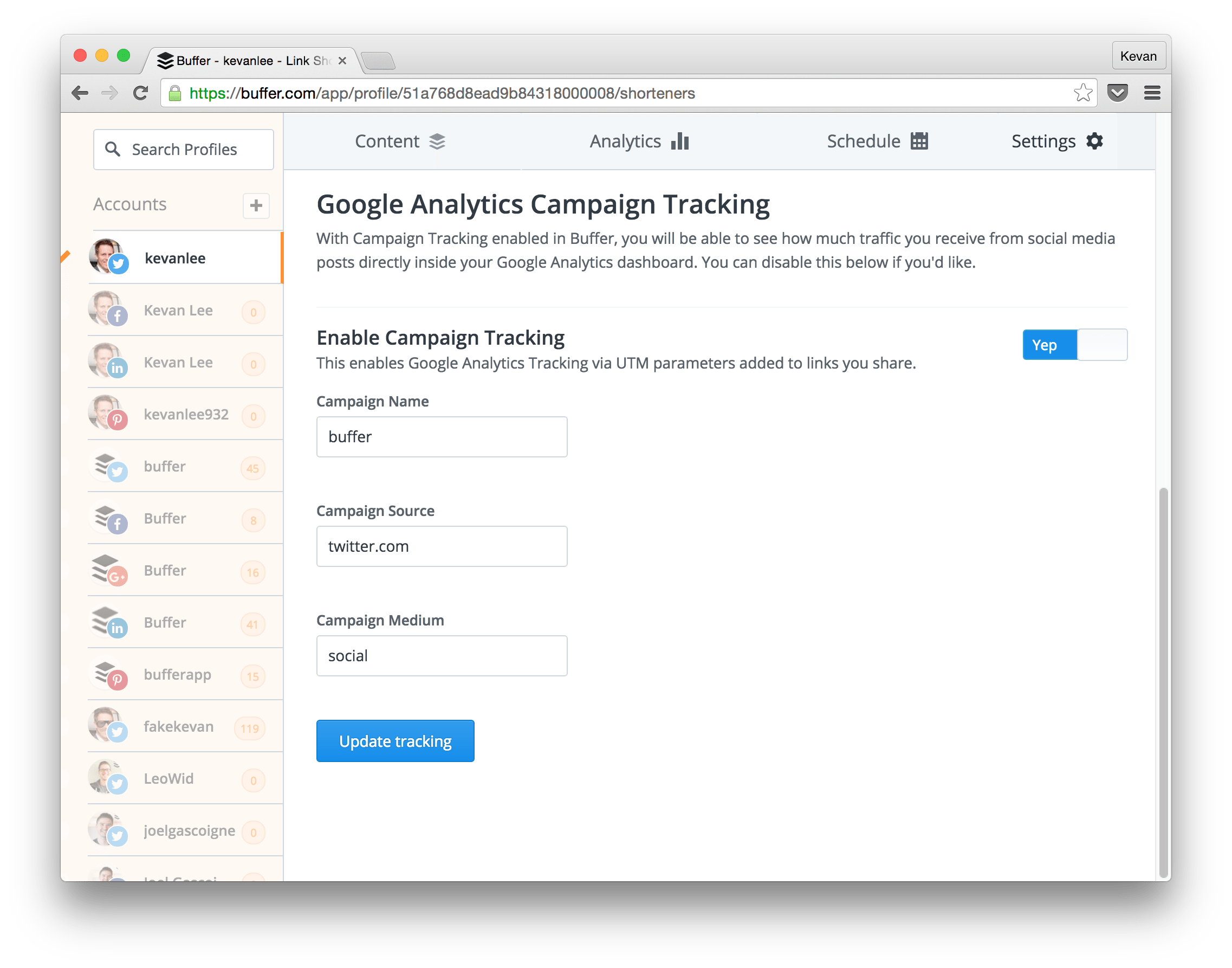Select kevanlee Twitter profile avatar

coord(108,257)
